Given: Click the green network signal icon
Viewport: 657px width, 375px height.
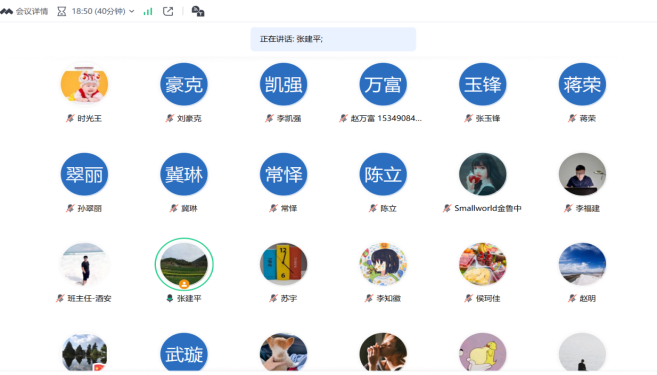Looking at the screenshot, I should [147, 12].
